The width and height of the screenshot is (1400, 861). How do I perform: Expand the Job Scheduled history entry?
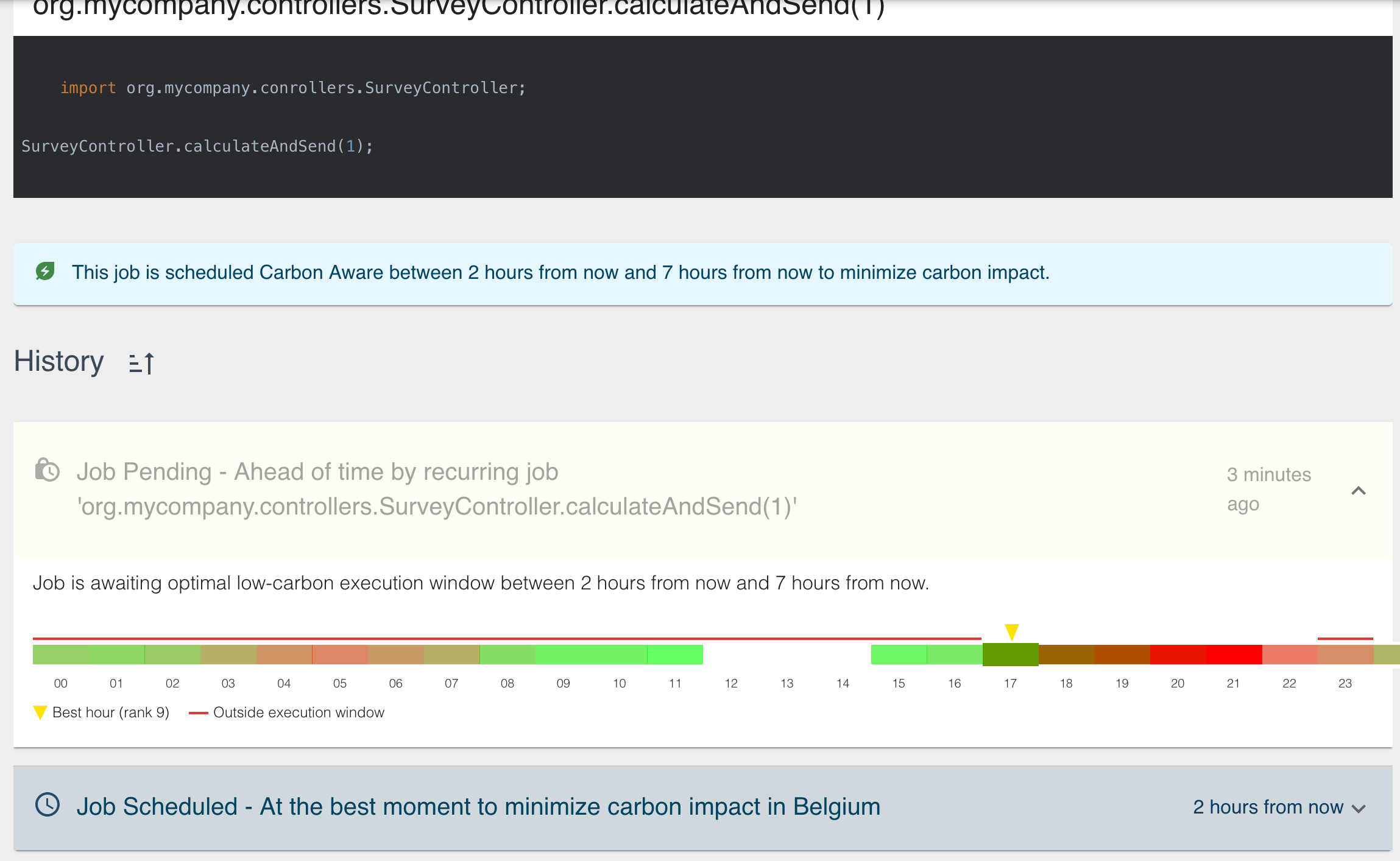click(x=1359, y=808)
